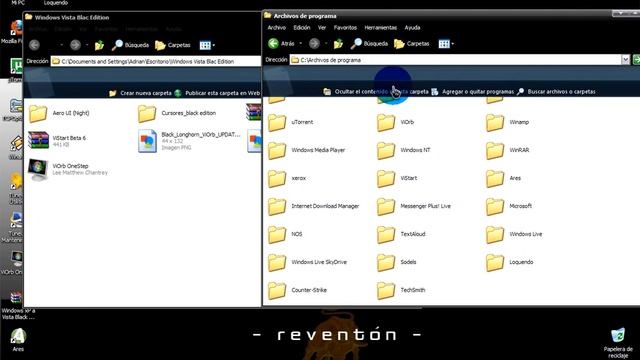
Task: Open Búsqueda in Windows Vista Blac Edition window
Action: click(x=131, y=45)
